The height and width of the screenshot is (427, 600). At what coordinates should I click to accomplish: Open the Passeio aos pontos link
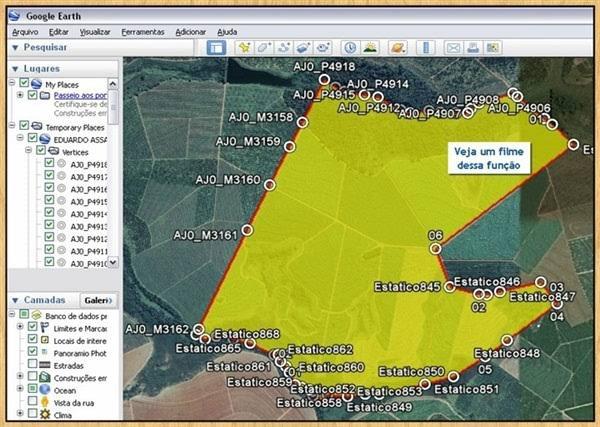[80, 95]
